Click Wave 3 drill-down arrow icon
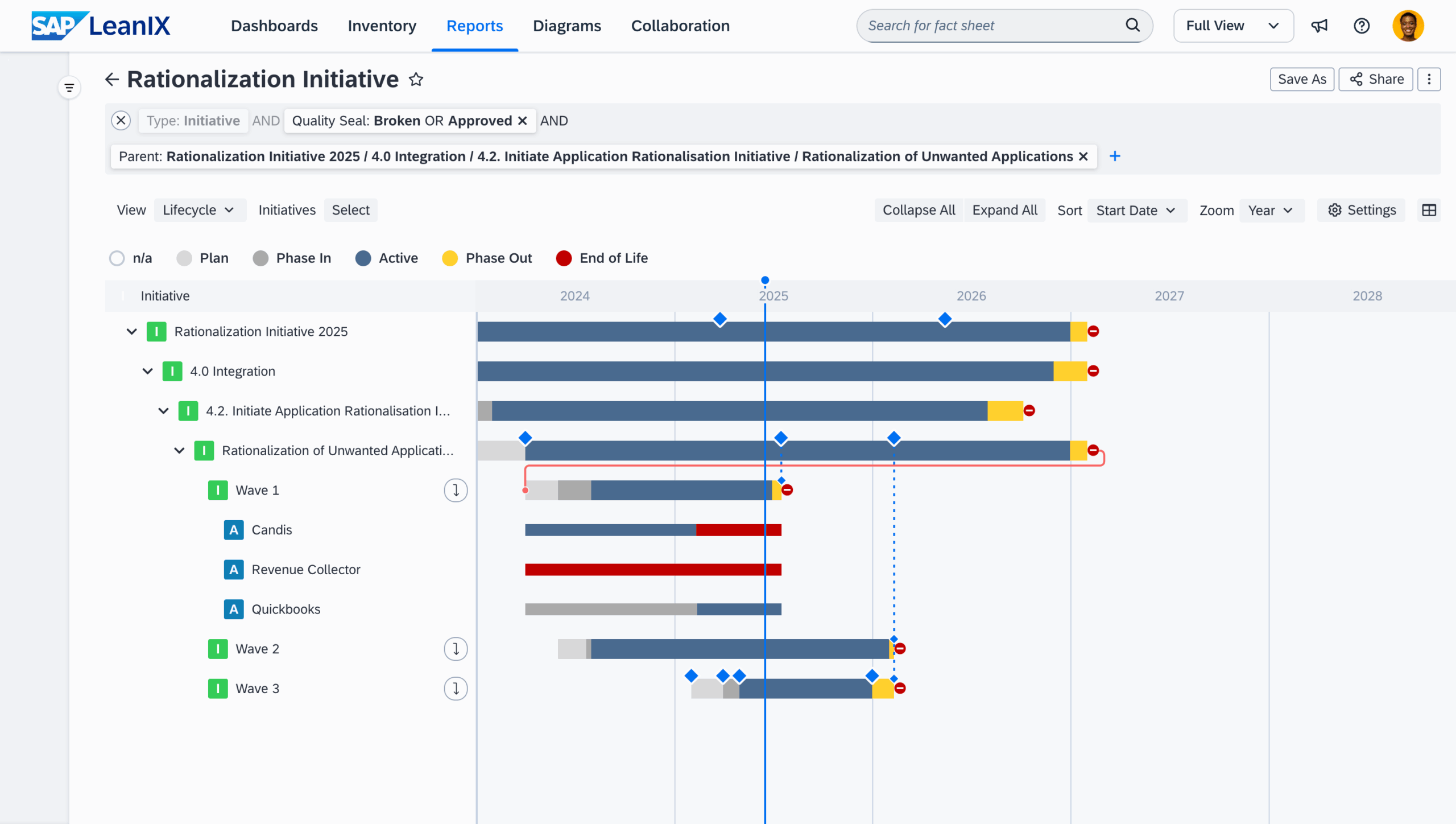This screenshot has width=1456, height=824. (x=456, y=688)
